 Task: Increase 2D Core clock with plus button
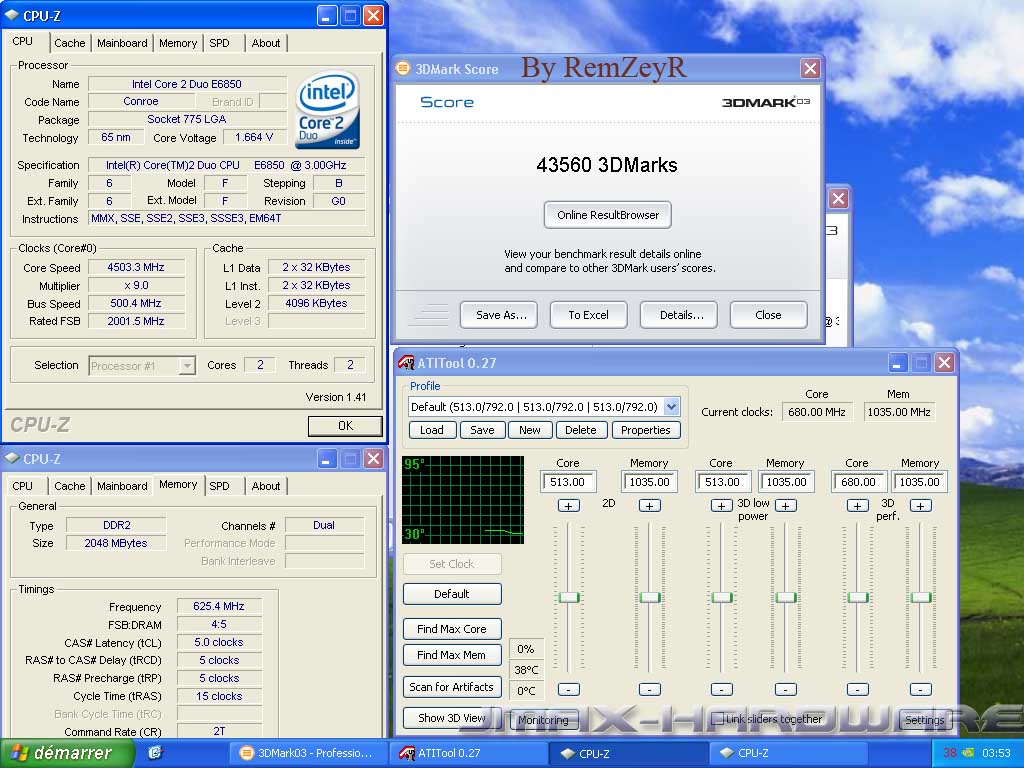569,505
